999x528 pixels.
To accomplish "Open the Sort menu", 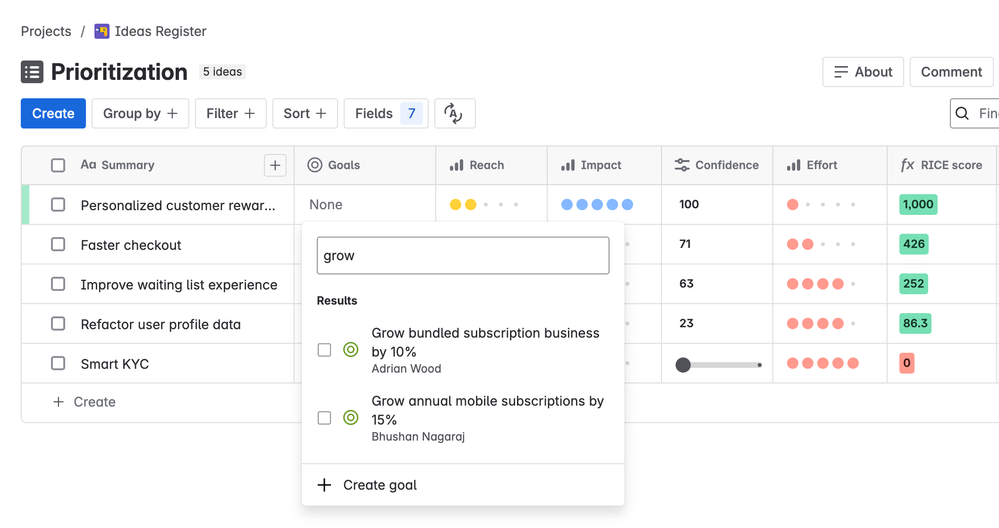I will point(305,113).
